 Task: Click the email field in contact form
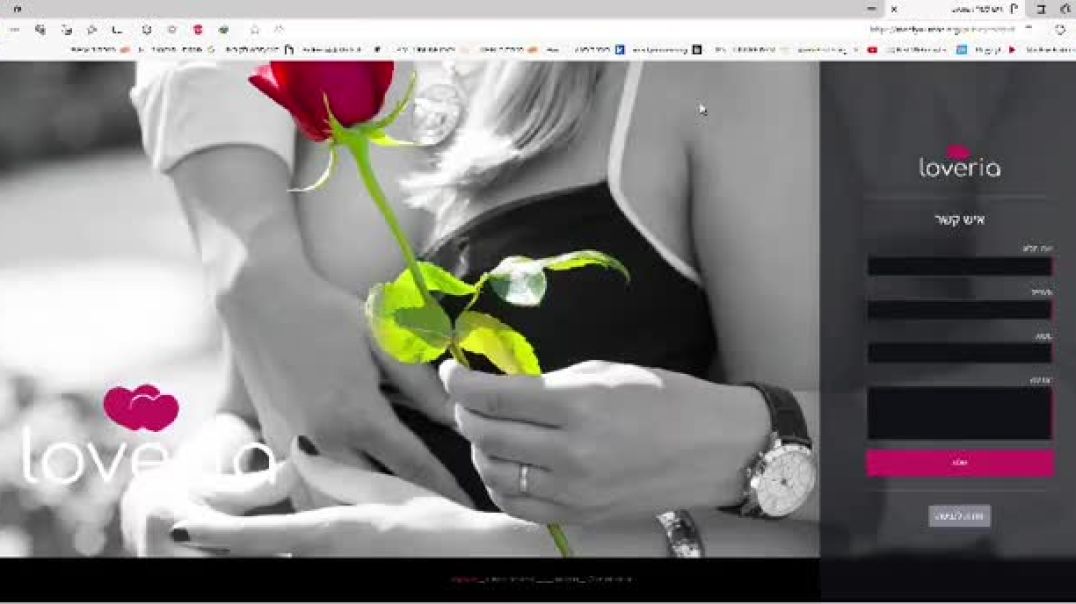click(x=959, y=310)
